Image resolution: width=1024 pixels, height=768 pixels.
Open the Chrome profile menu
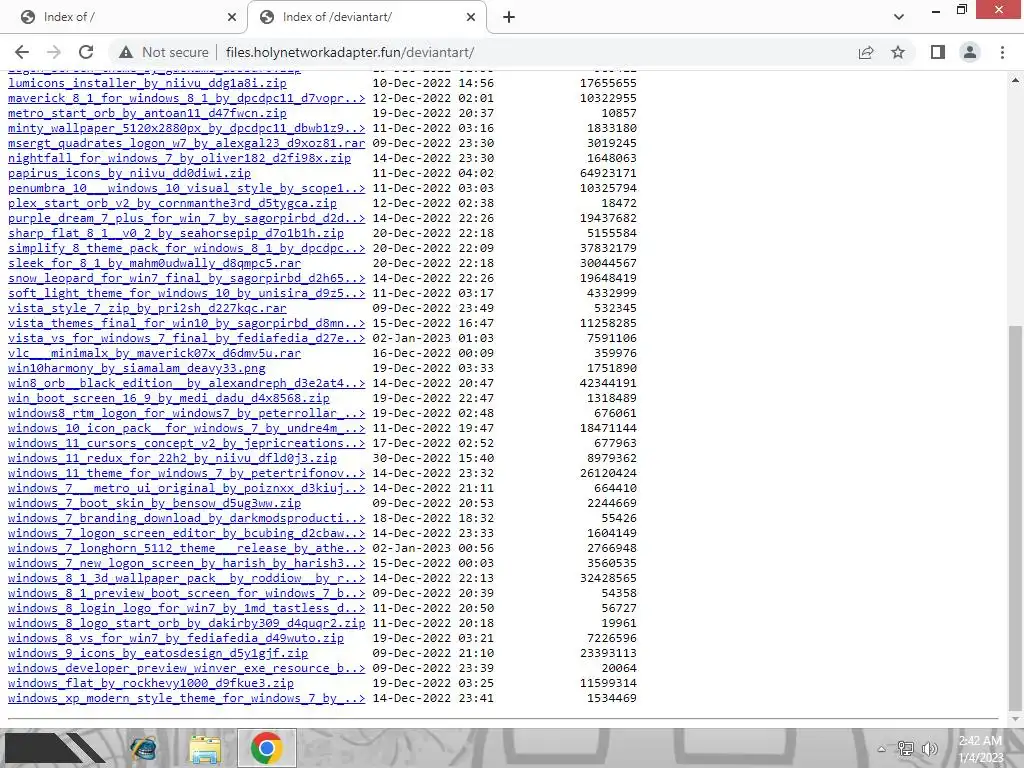(x=970, y=52)
